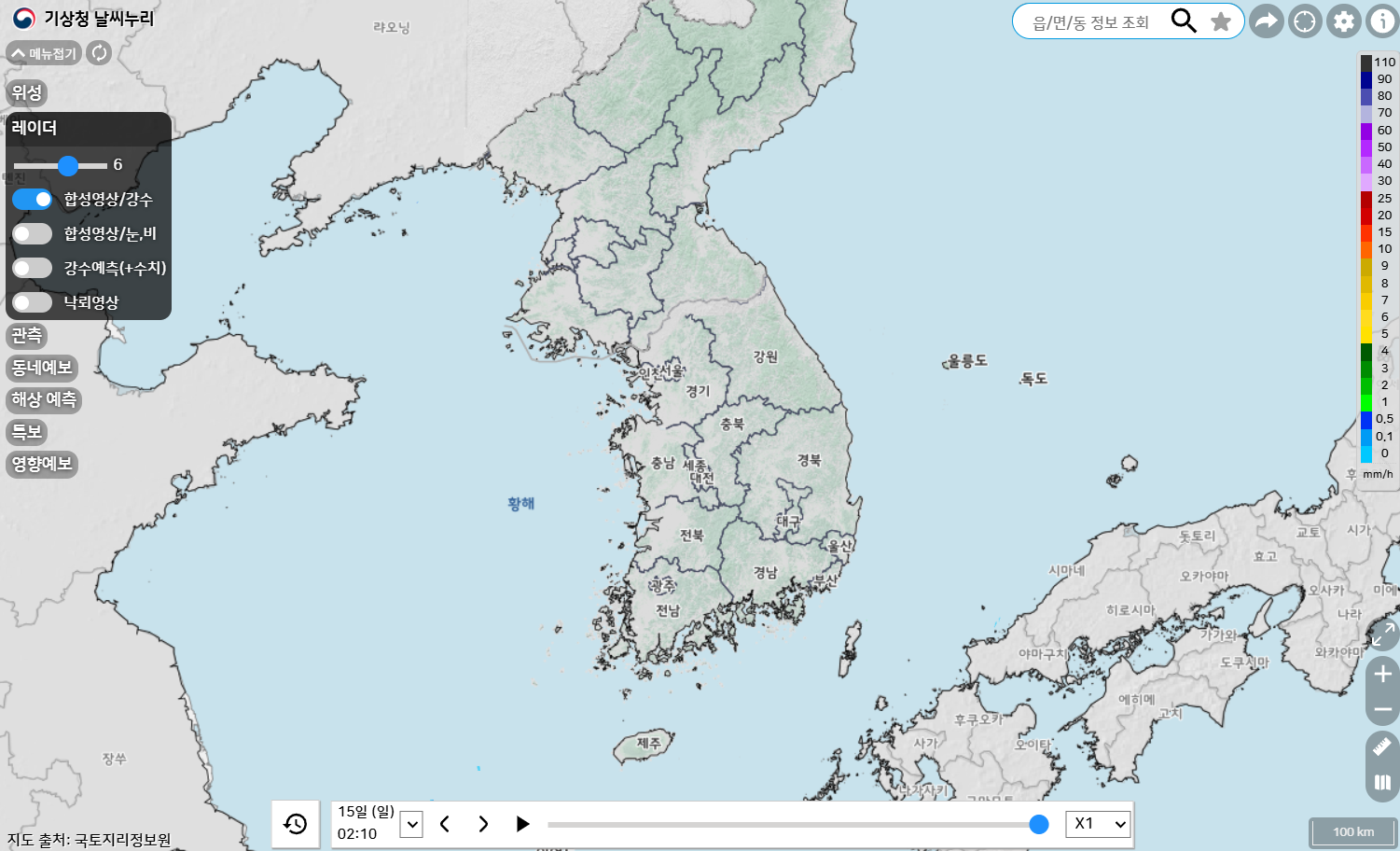
Task: Open the 해상 예측 marine forecast
Action: 43,400
